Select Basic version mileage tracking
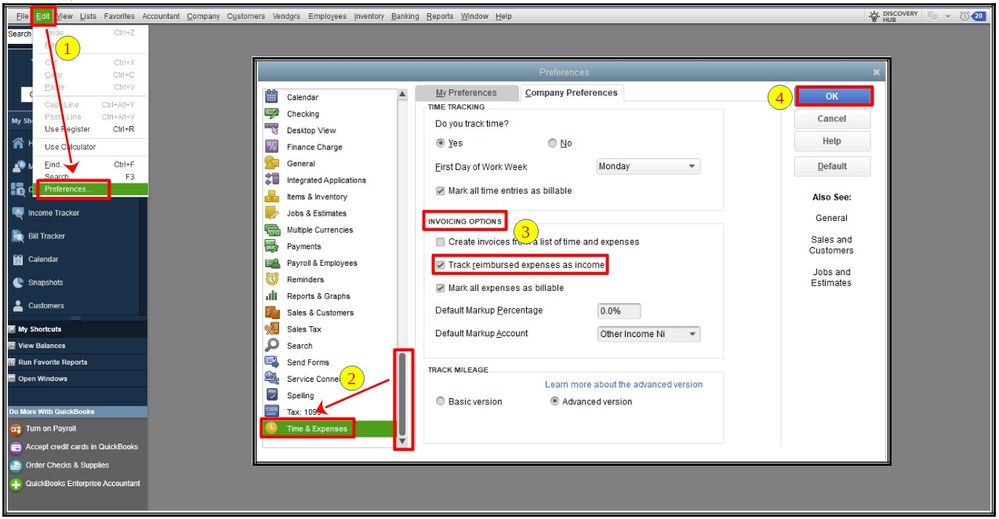The image size is (999, 519). (440, 401)
